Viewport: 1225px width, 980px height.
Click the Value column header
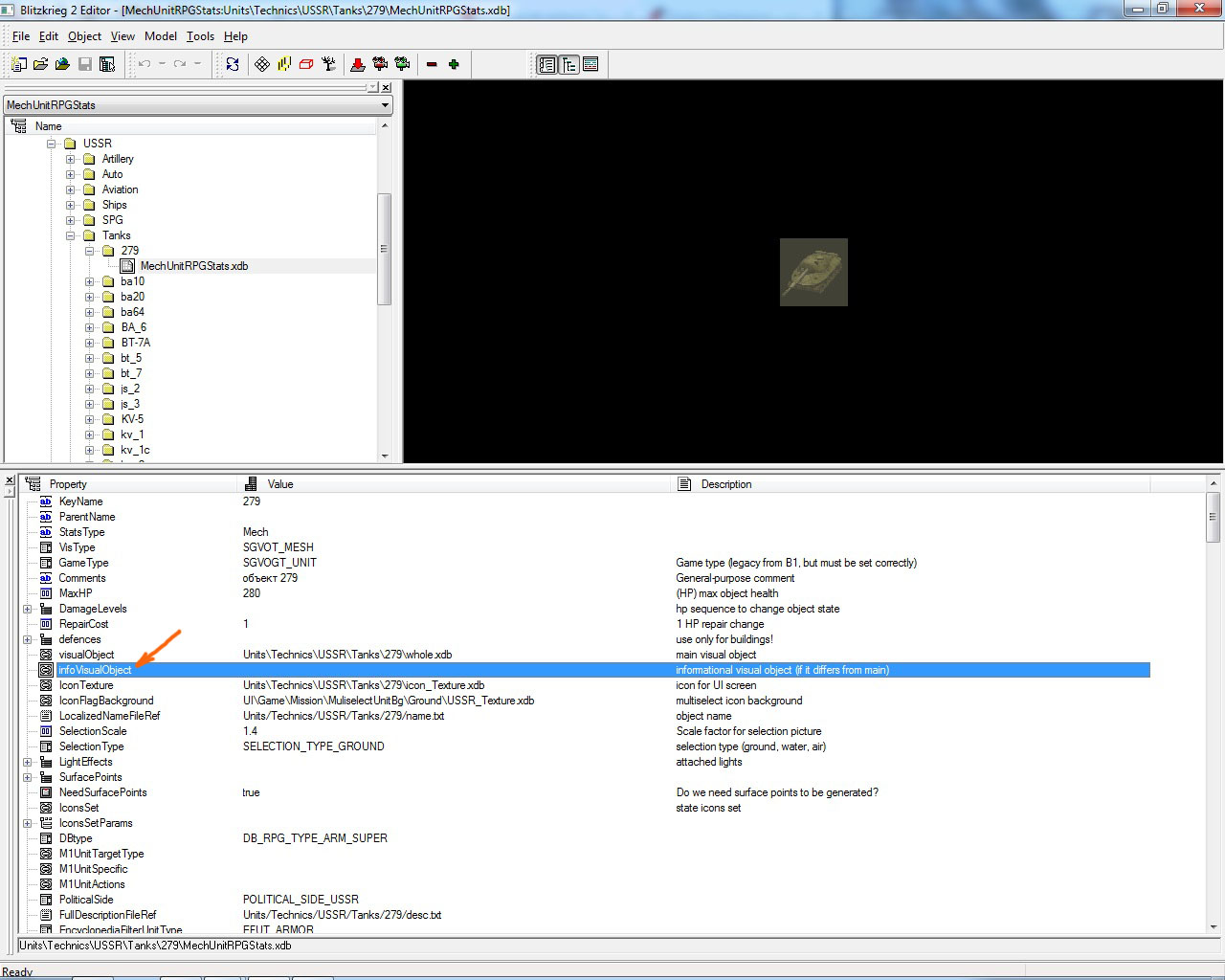[x=456, y=484]
